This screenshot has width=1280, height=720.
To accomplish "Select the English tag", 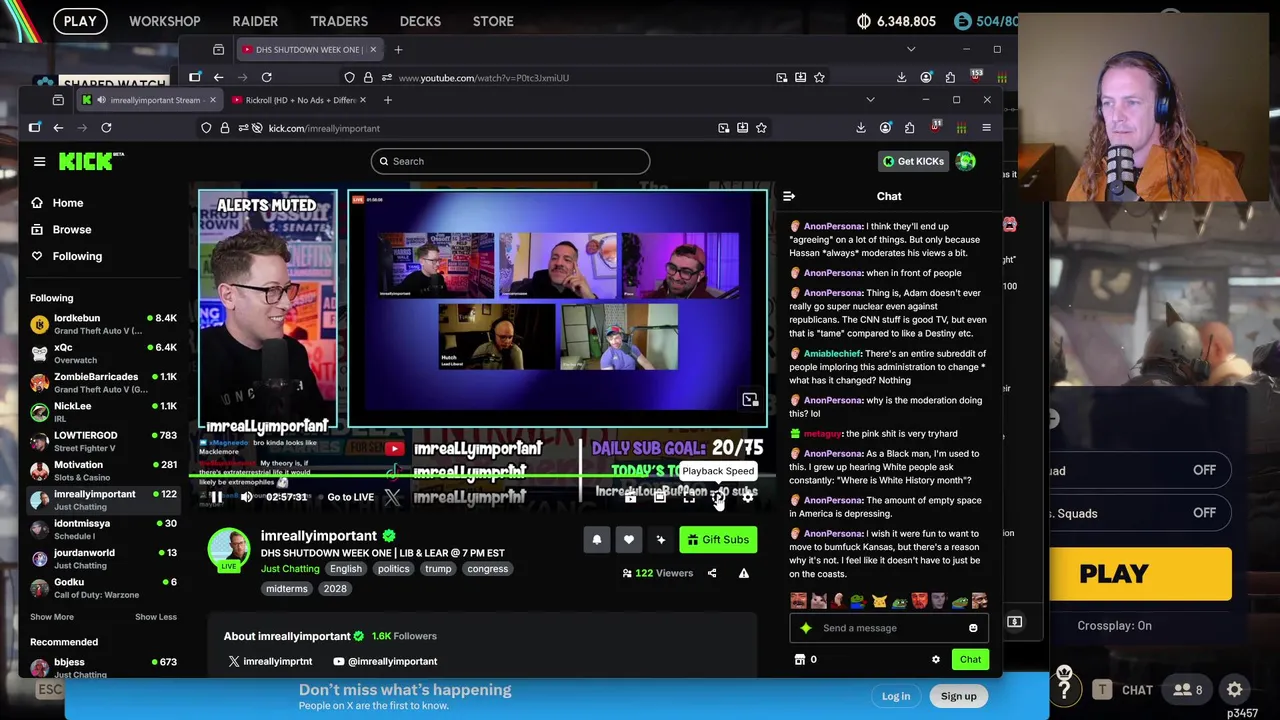I will pyautogui.click(x=346, y=569).
